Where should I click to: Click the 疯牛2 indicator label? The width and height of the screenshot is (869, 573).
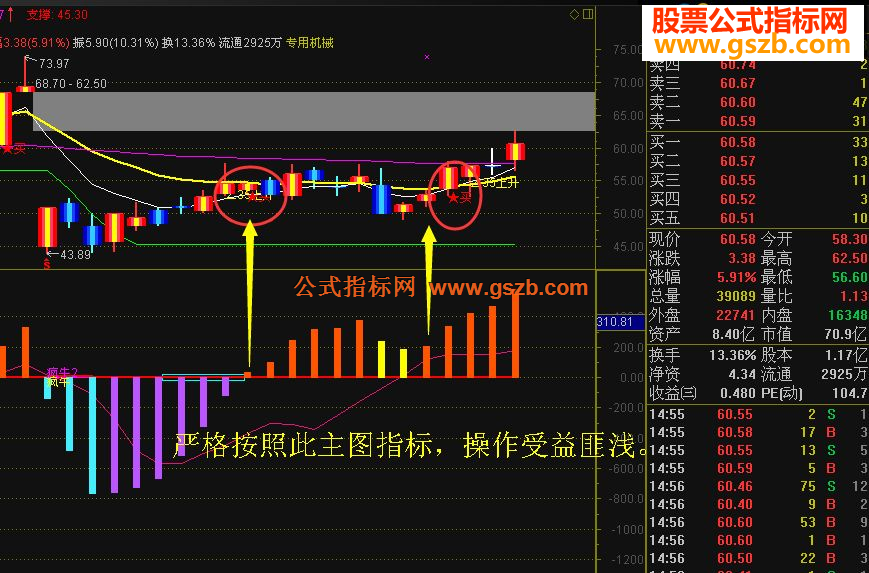62,372
